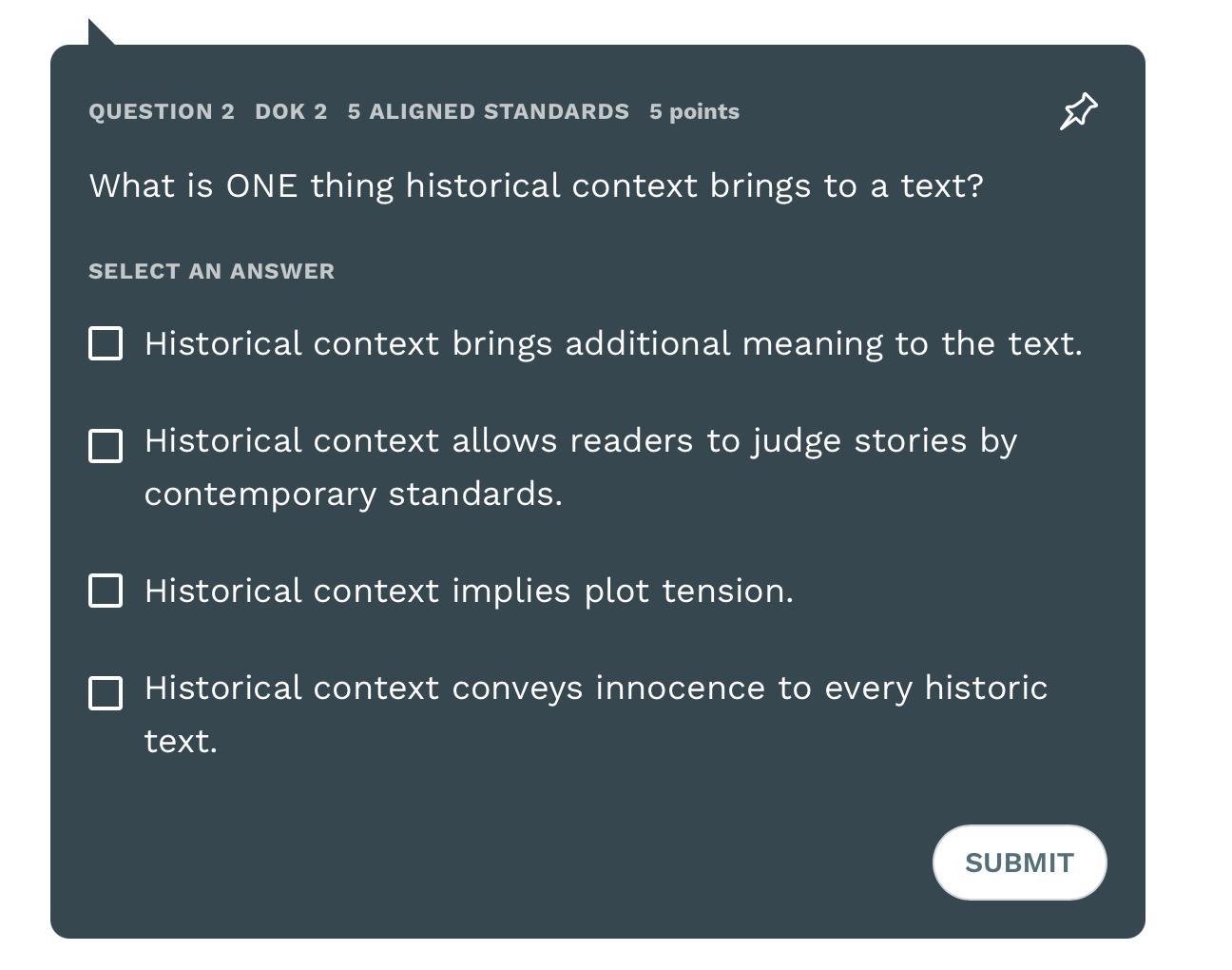Check the 'brings additional meaning' answer box

106,343
